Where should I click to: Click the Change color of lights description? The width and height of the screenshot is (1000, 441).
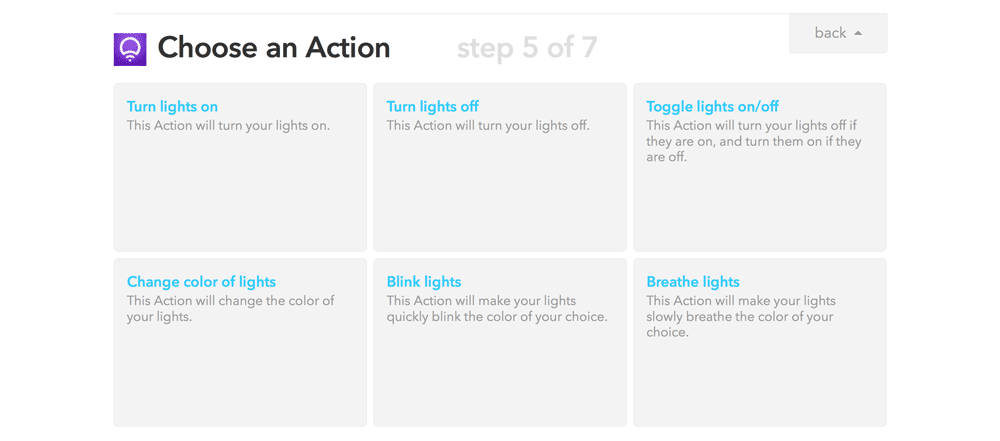click(230, 309)
